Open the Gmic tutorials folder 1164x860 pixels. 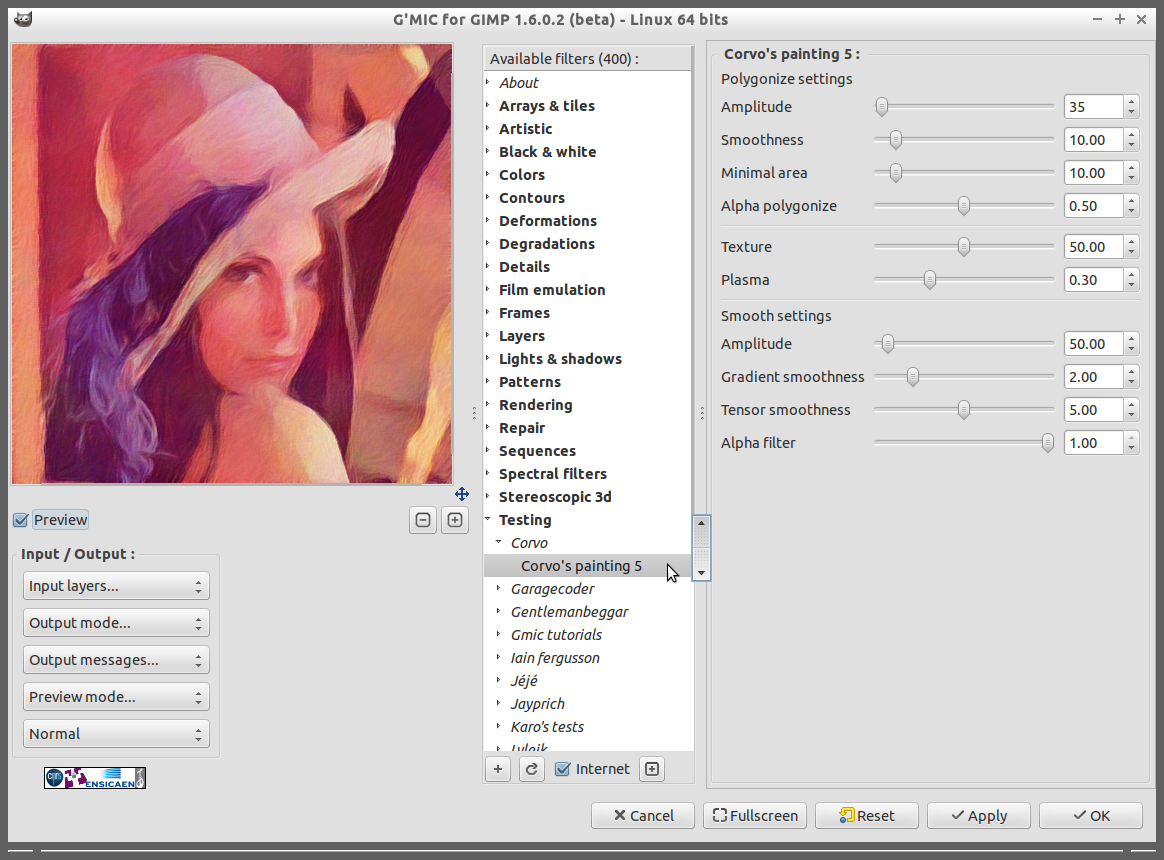(x=556, y=635)
